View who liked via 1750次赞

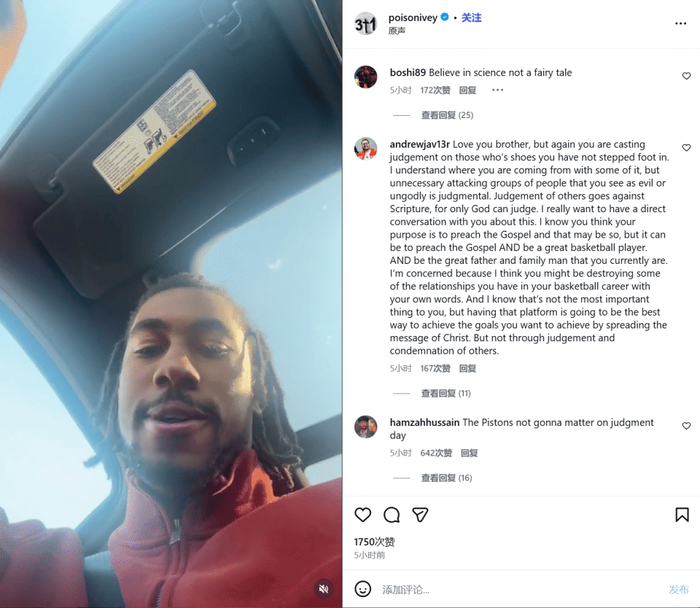(x=374, y=542)
